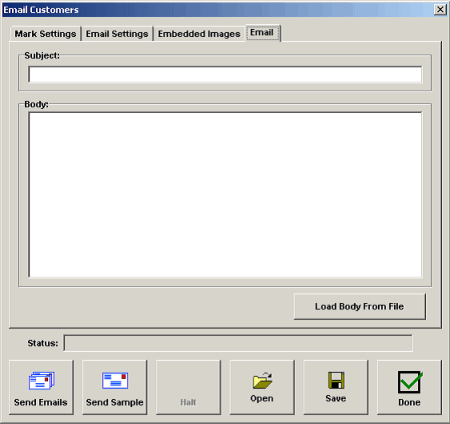Select the Email tab
Screen dimensions: 450x424
[x=262, y=33]
